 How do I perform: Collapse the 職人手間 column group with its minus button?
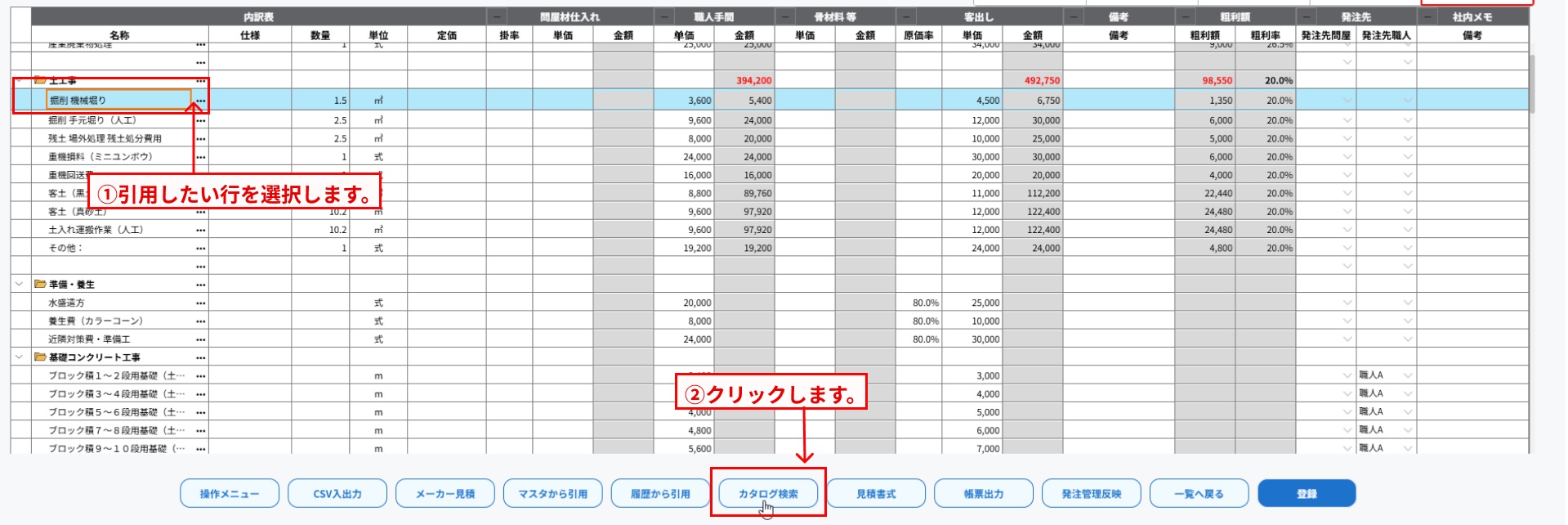click(664, 16)
